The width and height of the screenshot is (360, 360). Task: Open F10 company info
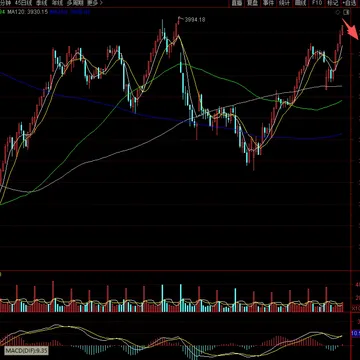click(x=316, y=3)
